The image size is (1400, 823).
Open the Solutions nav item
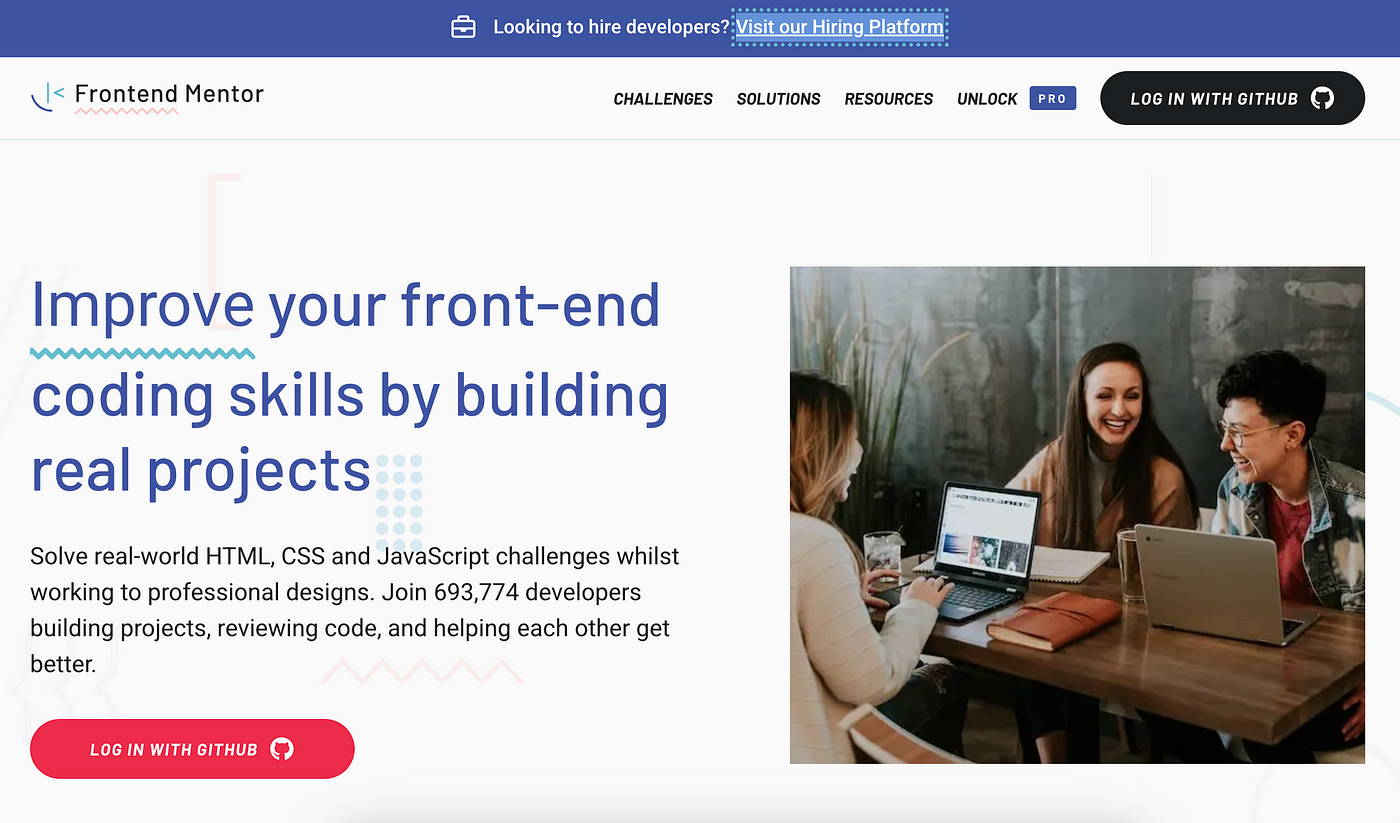[778, 99]
